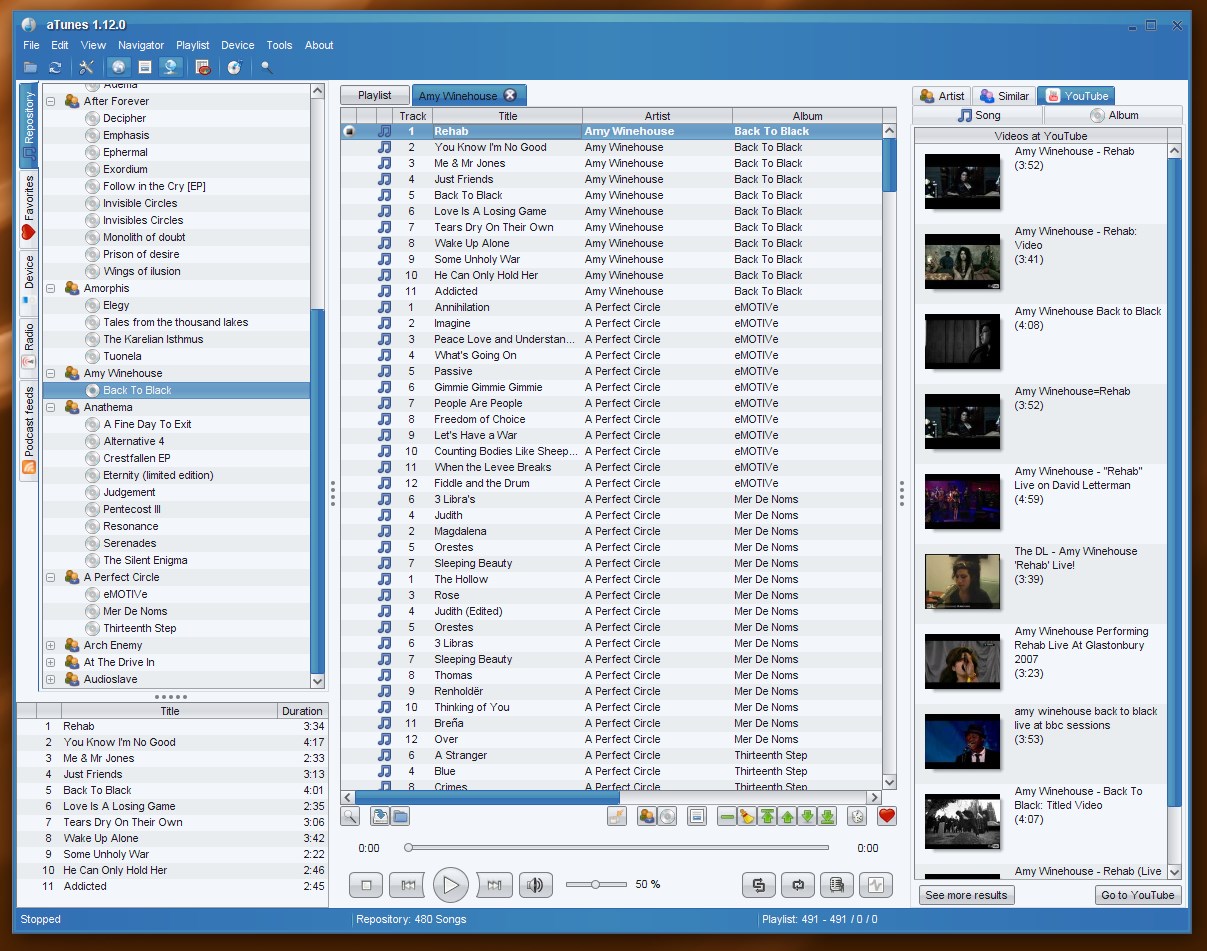Collapse the Amorphis artist node
Screen dimensions: 1207x951
tap(51, 288)
